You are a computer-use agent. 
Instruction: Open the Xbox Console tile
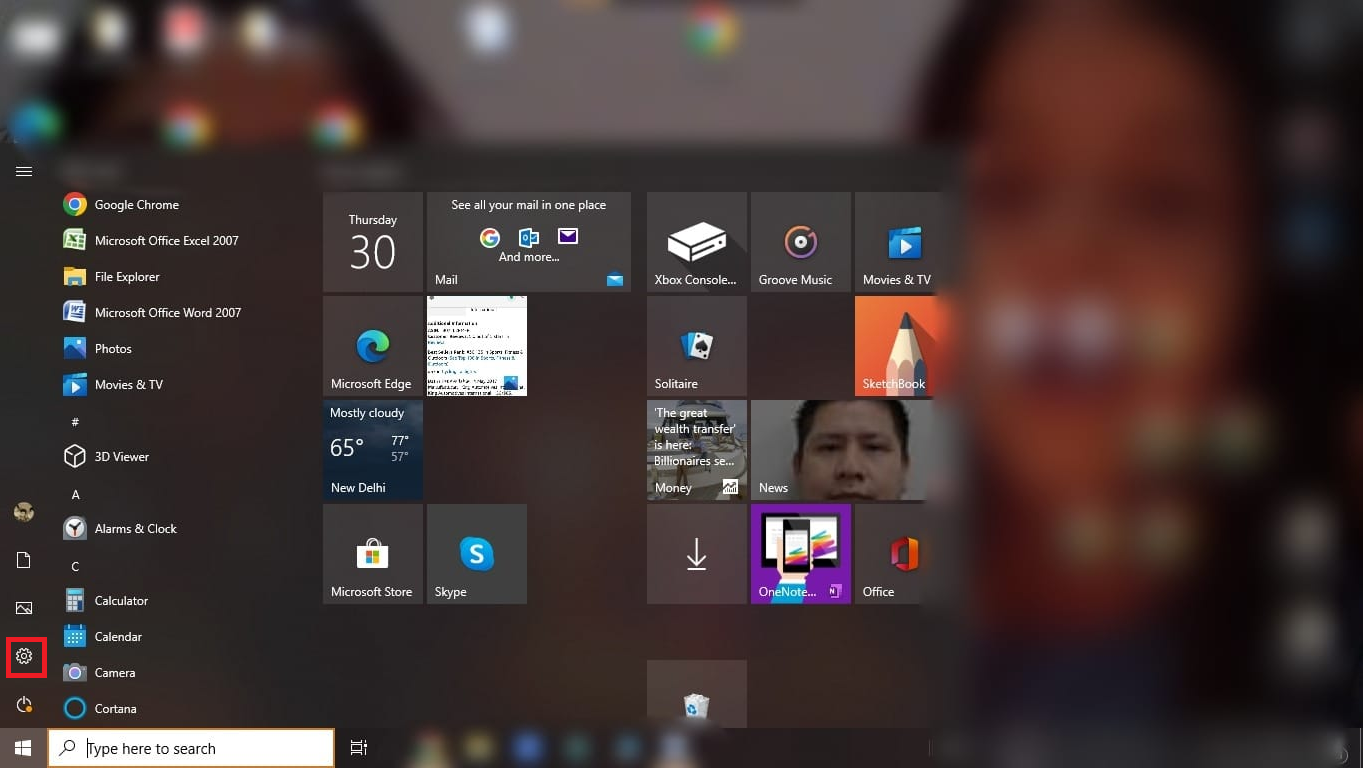(x=697, y=242)
